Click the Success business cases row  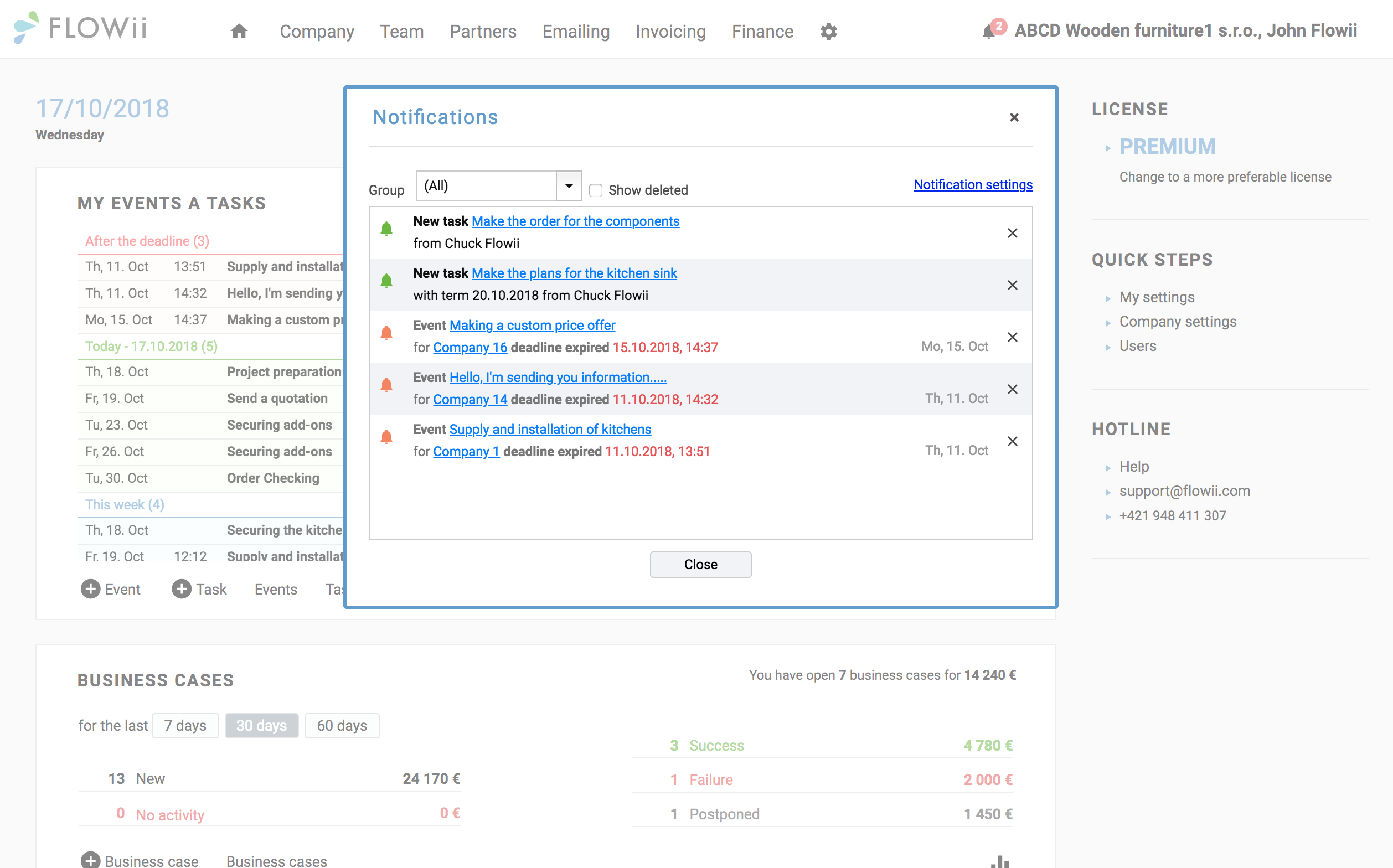click(x=823, y=745)
